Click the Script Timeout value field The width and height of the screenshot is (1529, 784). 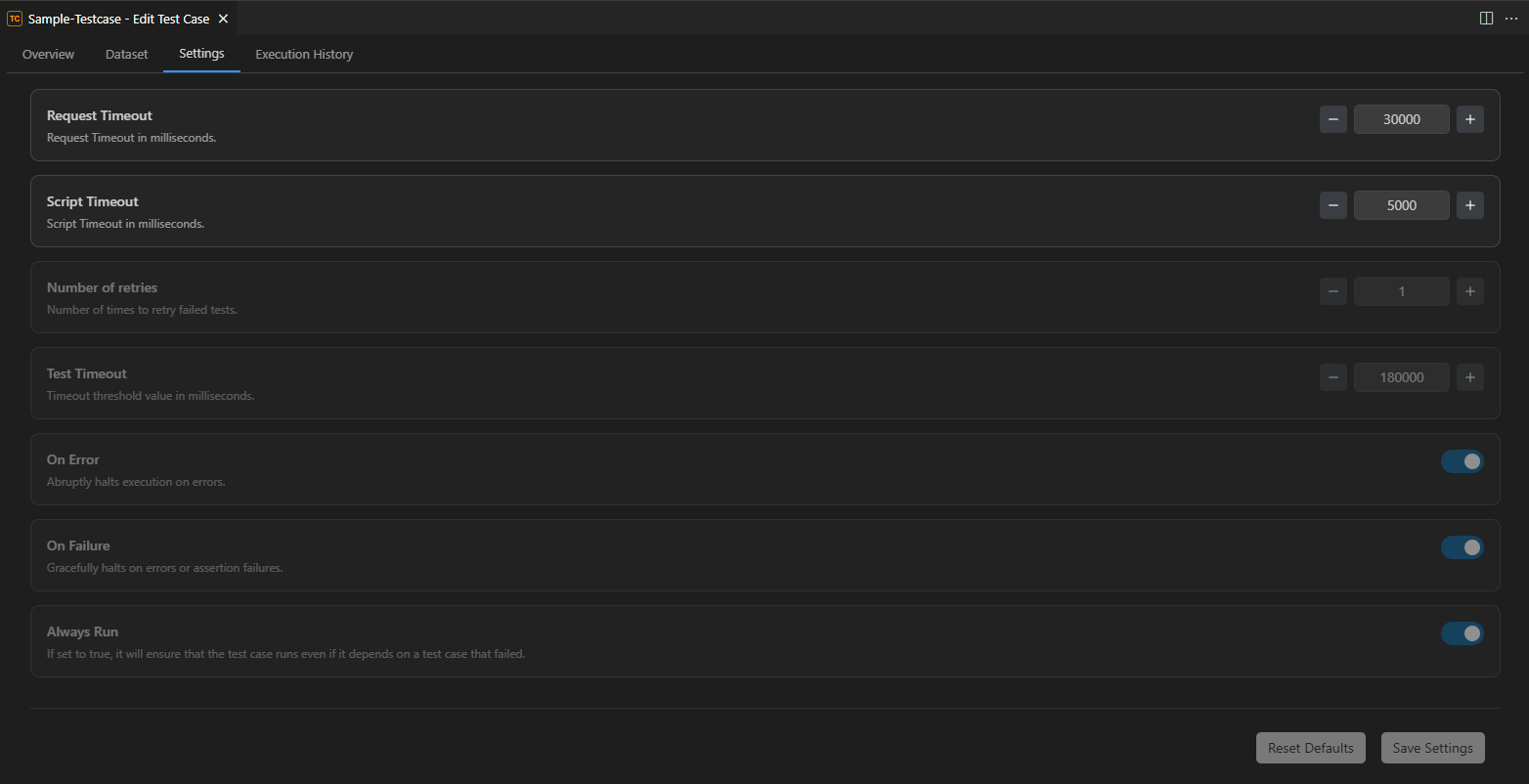tap(1401, 205)
